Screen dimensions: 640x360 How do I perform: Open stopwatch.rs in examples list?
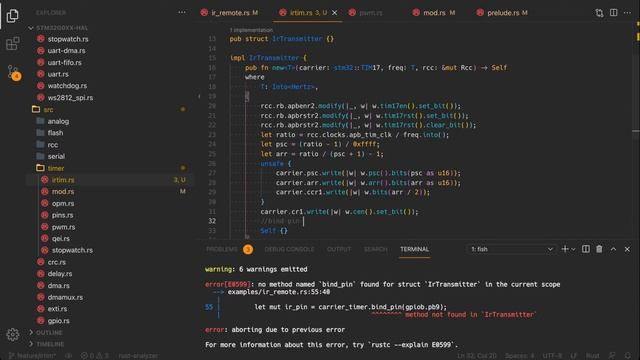68,39
